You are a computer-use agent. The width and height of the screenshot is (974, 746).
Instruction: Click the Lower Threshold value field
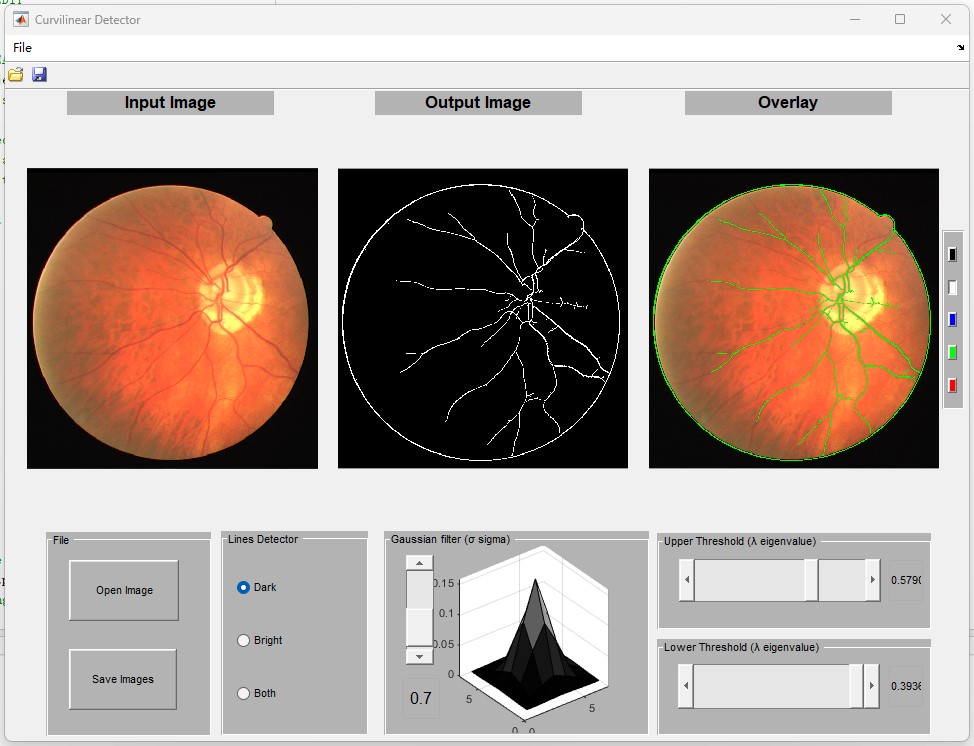906,686
